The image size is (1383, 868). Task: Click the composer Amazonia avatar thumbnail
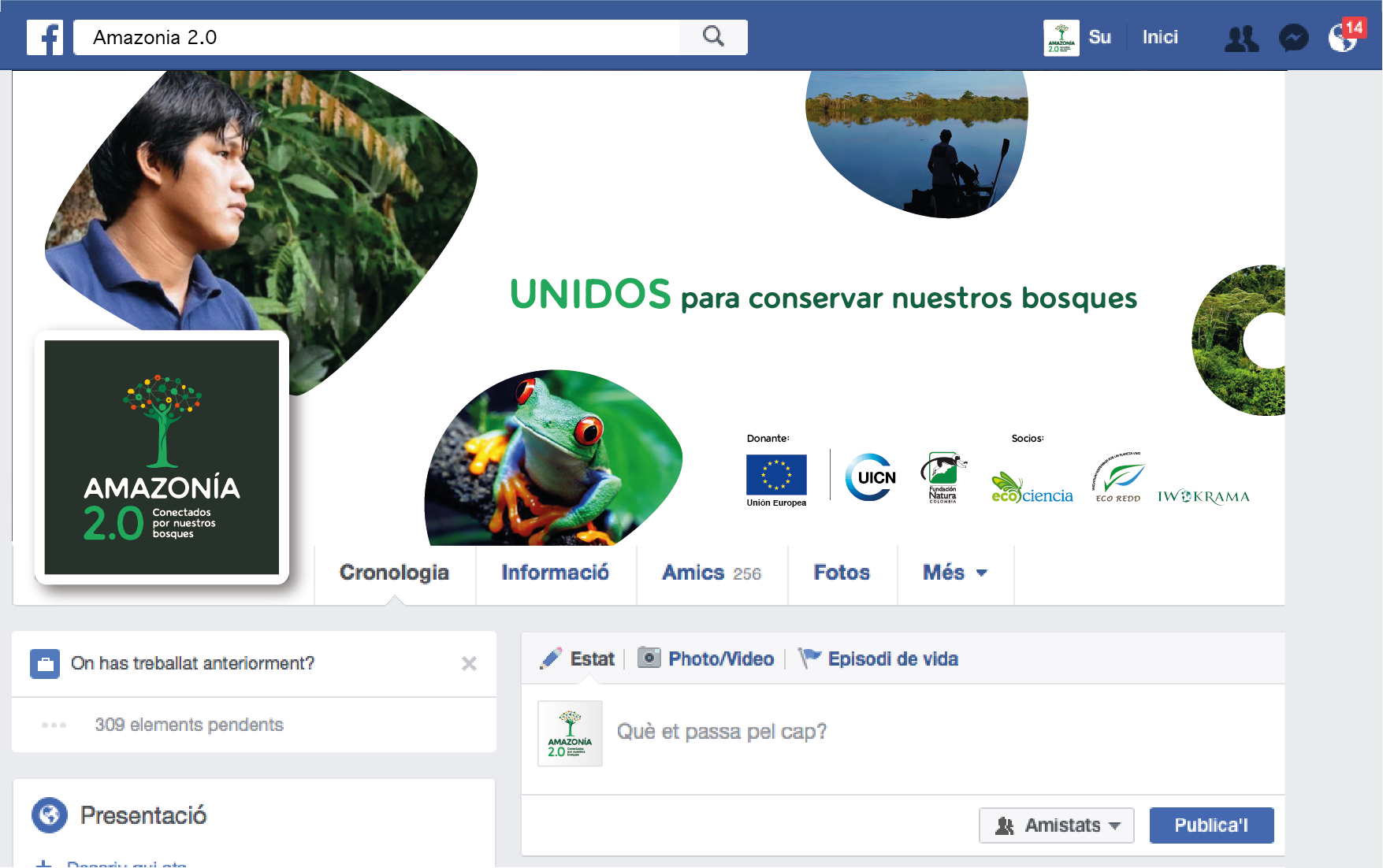pos(570,733)
